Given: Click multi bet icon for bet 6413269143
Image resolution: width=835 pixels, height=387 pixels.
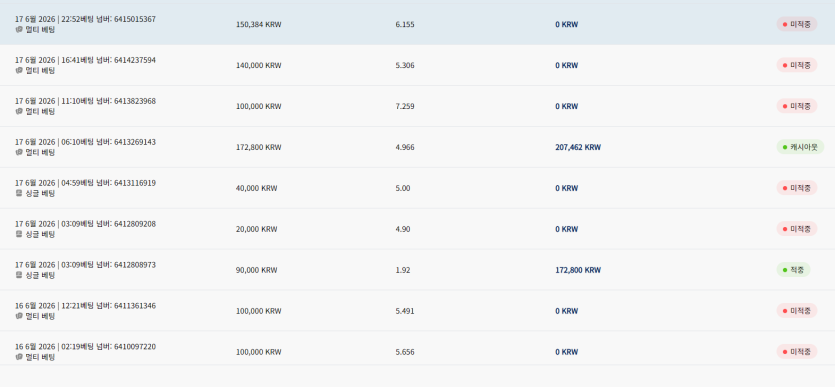Looking at the screenshot, I should (x=19, y=152).
